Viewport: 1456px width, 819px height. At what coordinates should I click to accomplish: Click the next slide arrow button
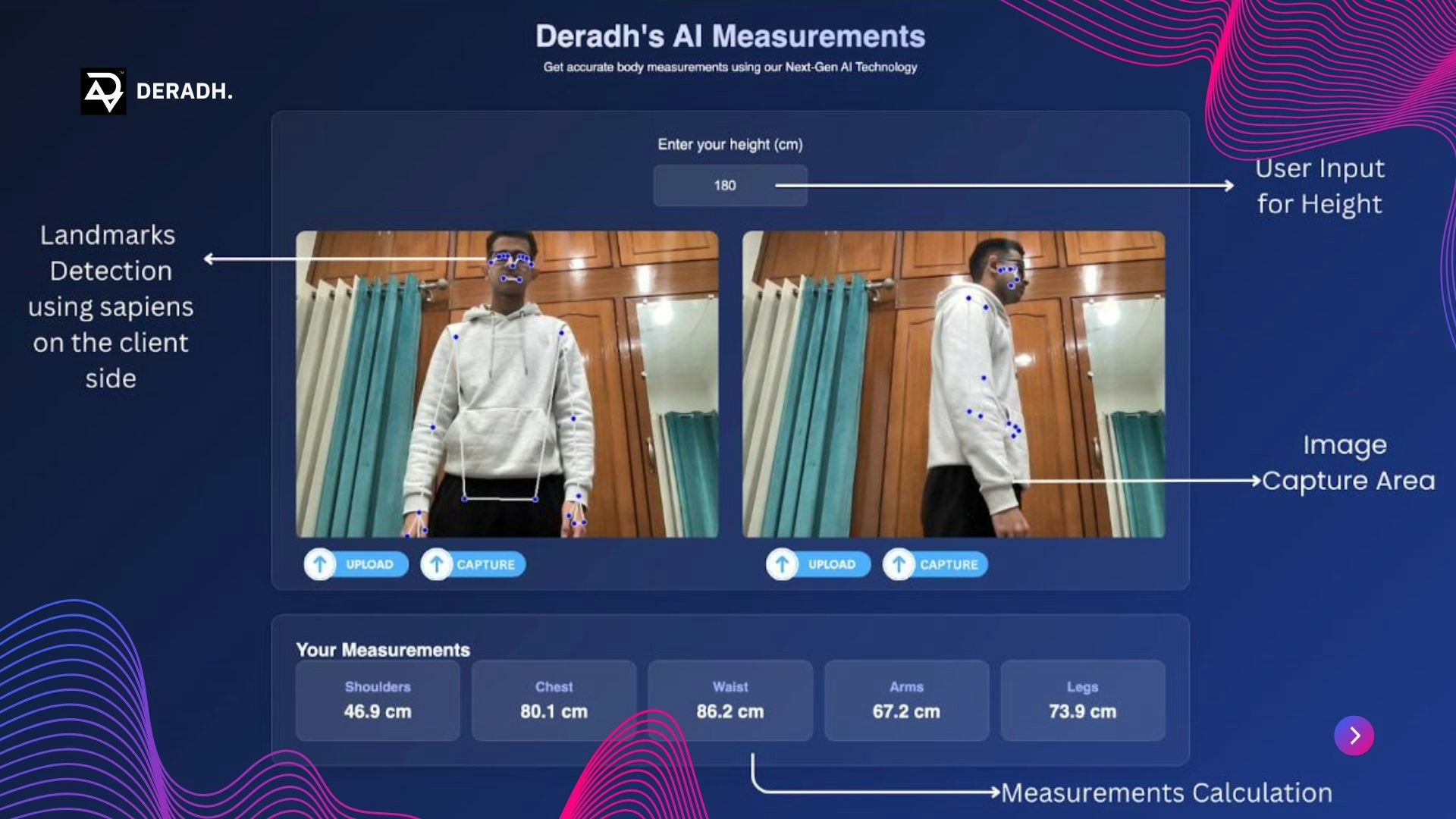1354,735
